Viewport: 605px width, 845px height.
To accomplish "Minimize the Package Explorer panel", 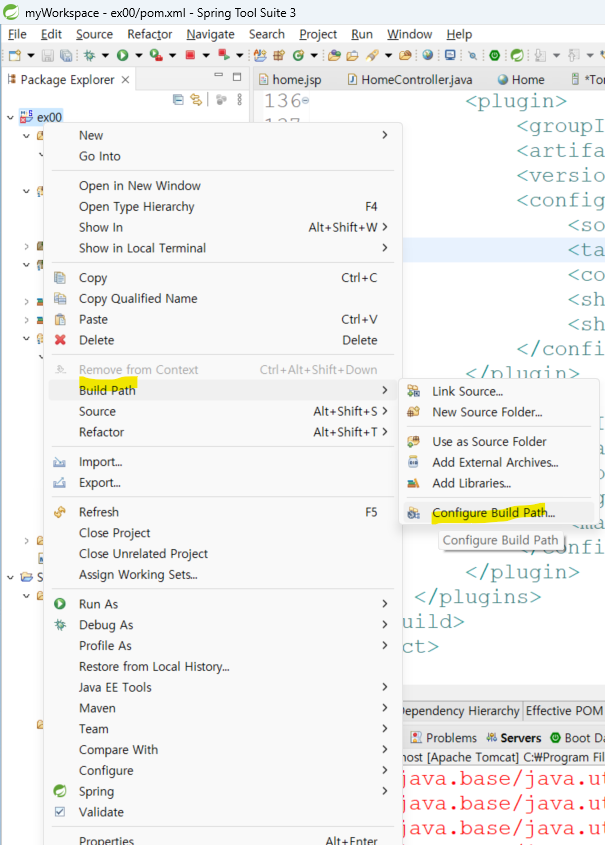I will click(218, 75).
